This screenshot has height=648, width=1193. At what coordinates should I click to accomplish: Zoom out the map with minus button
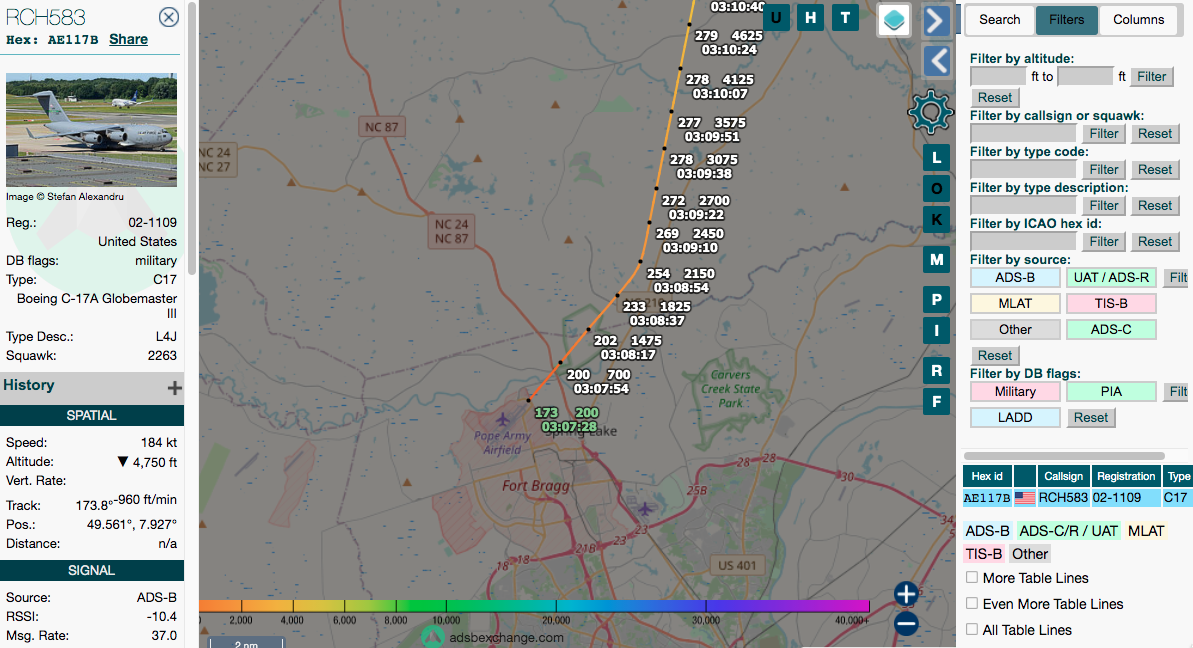[x=906, y=624]
